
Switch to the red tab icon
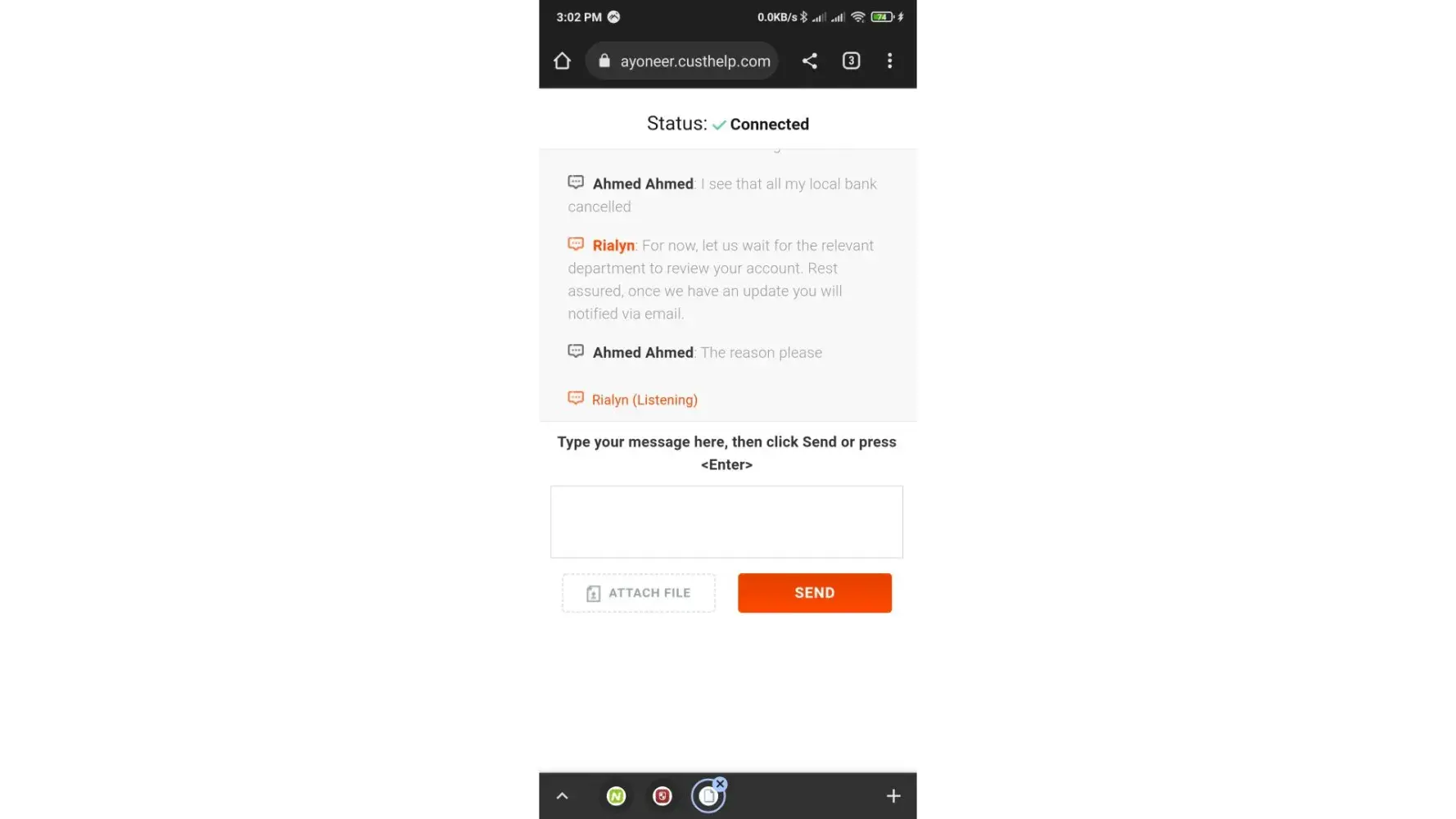click(662, 796)
